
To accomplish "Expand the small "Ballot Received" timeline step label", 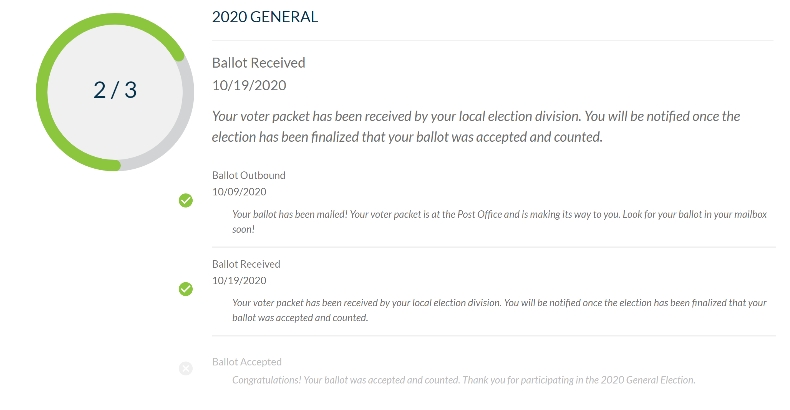I will click(246, 264).
